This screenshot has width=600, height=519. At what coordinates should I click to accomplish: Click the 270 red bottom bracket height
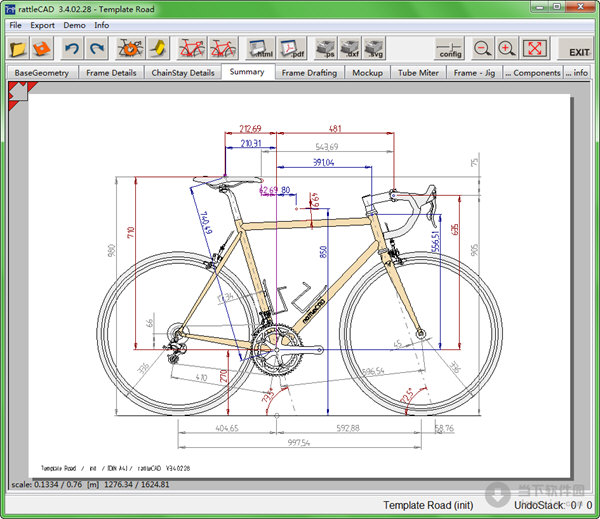[224, 376]
